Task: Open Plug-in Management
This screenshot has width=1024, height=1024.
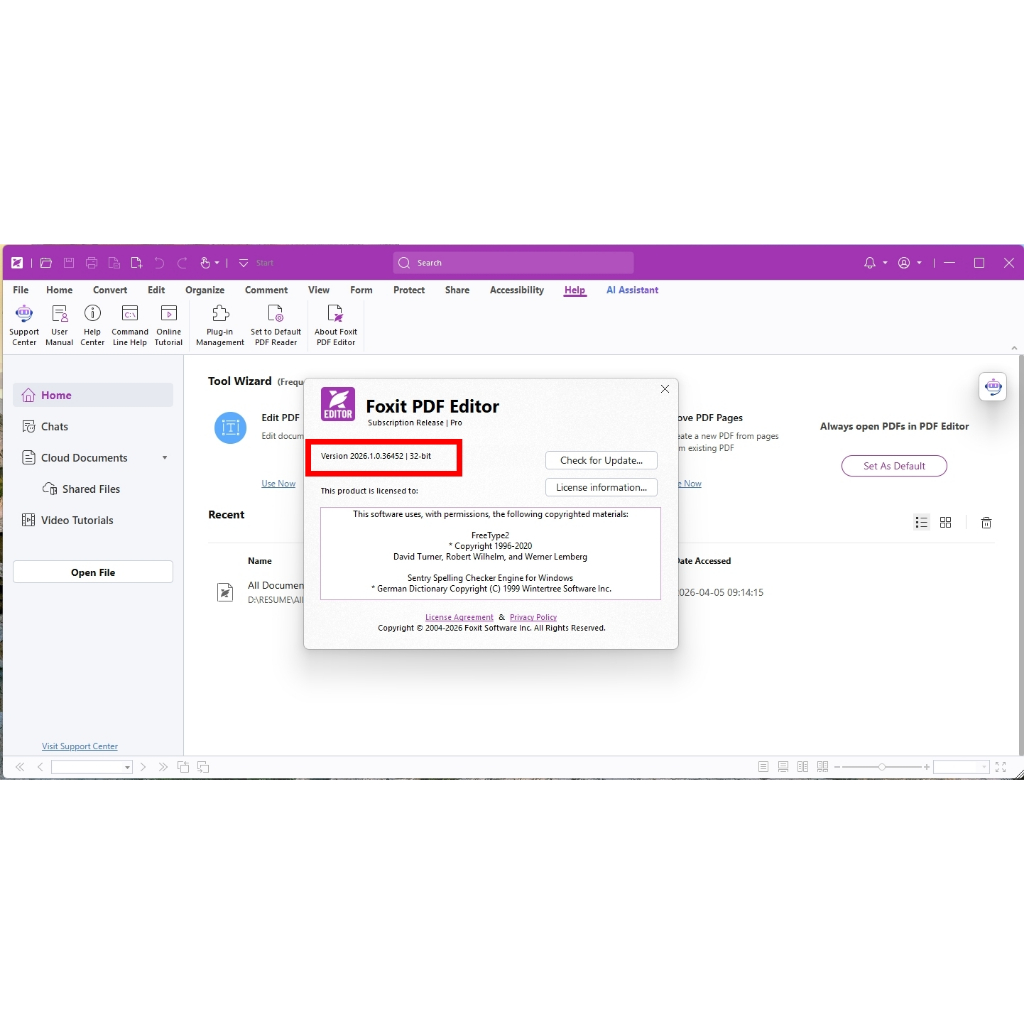Action: 220,325
